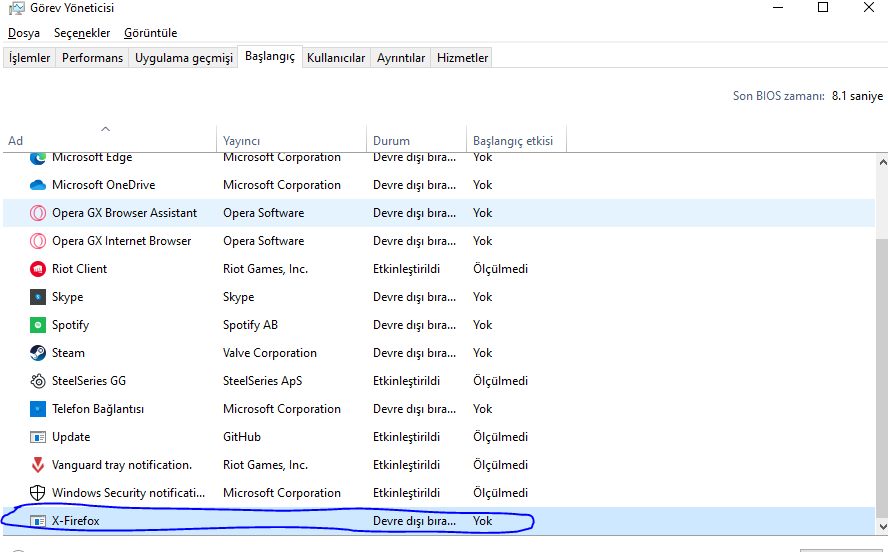The height and width of the screenshot is (552, 888).
Task: Select the SteelSeries GG icon
Action: click(x=38, y=381)
